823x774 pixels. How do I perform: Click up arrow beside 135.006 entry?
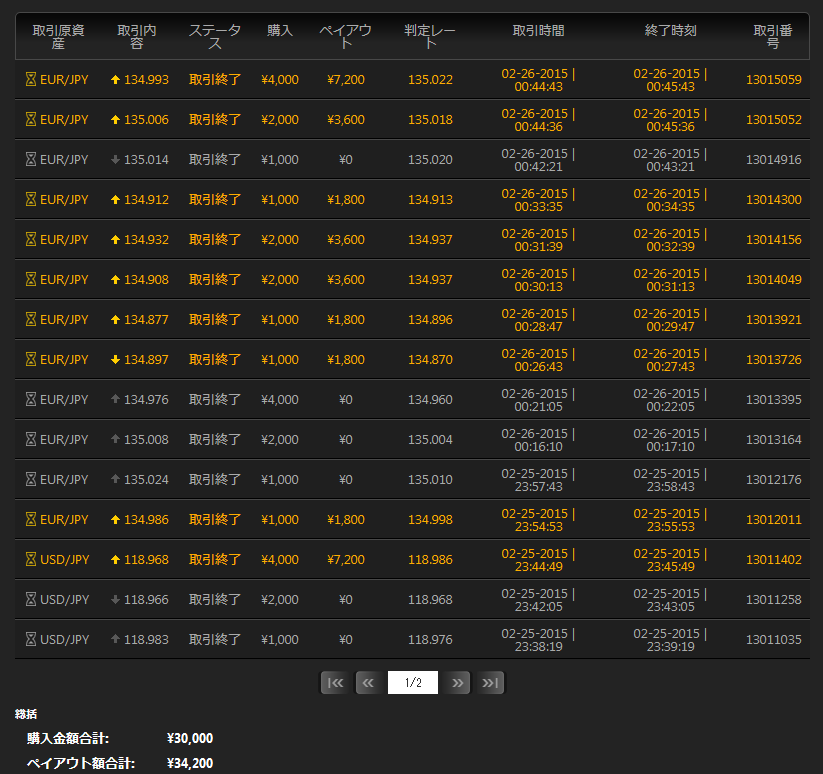pyautogui.click(x=115, y=119)
